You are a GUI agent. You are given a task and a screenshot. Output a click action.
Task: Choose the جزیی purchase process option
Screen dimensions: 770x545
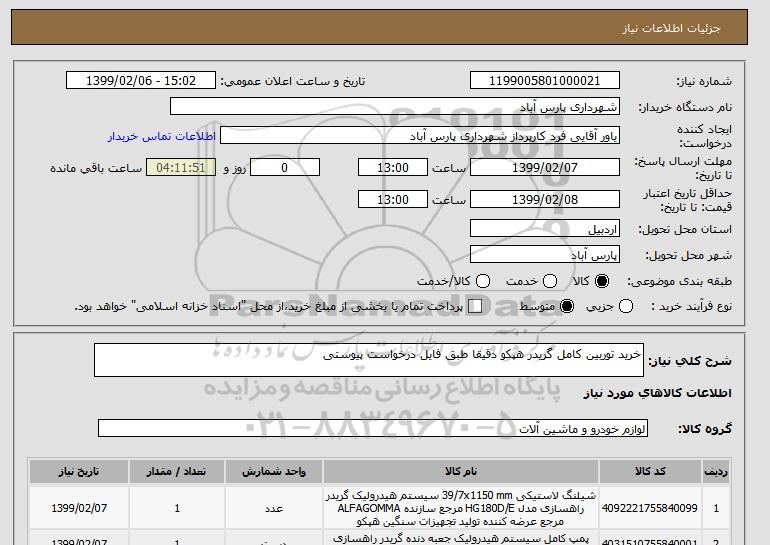point(626,306)
